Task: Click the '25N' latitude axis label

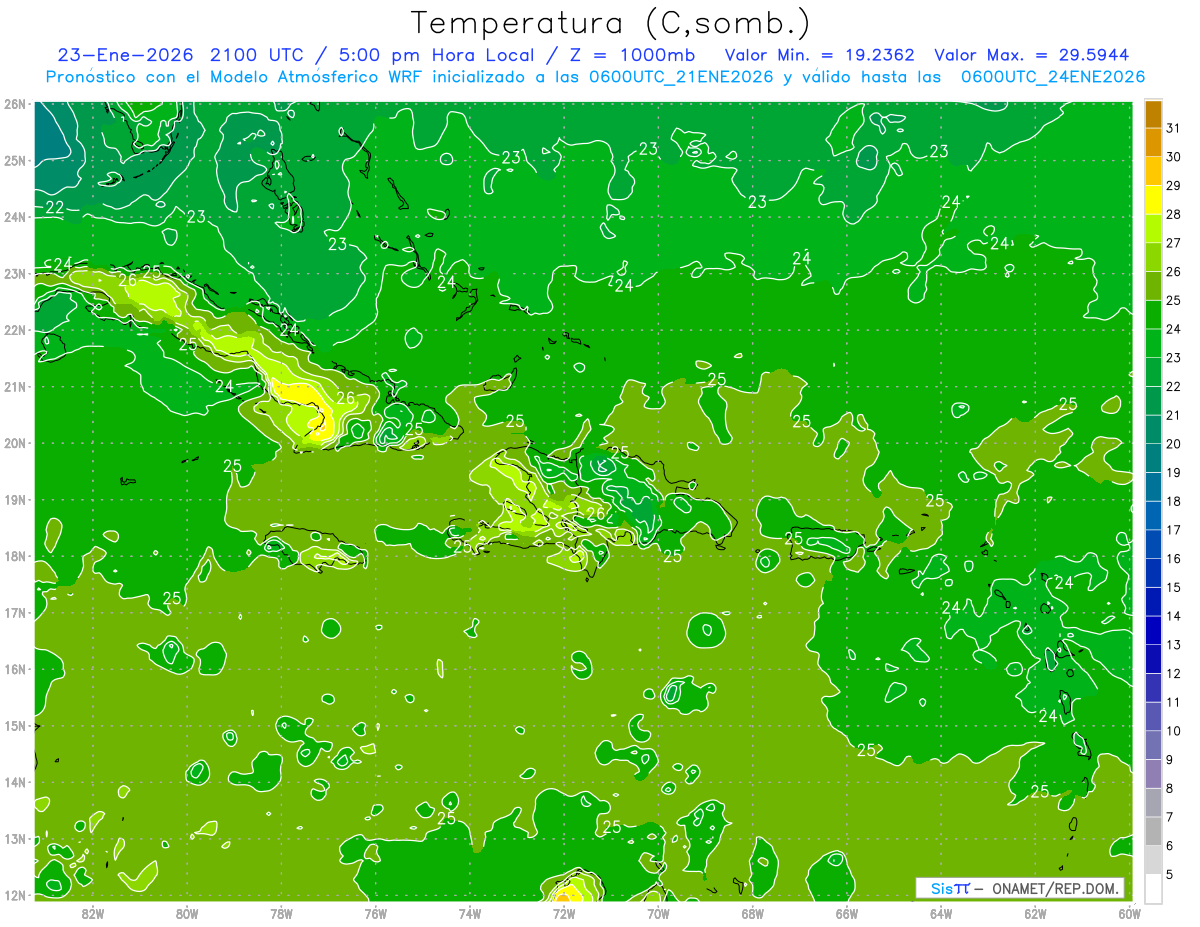Action: tap(14, 160)
